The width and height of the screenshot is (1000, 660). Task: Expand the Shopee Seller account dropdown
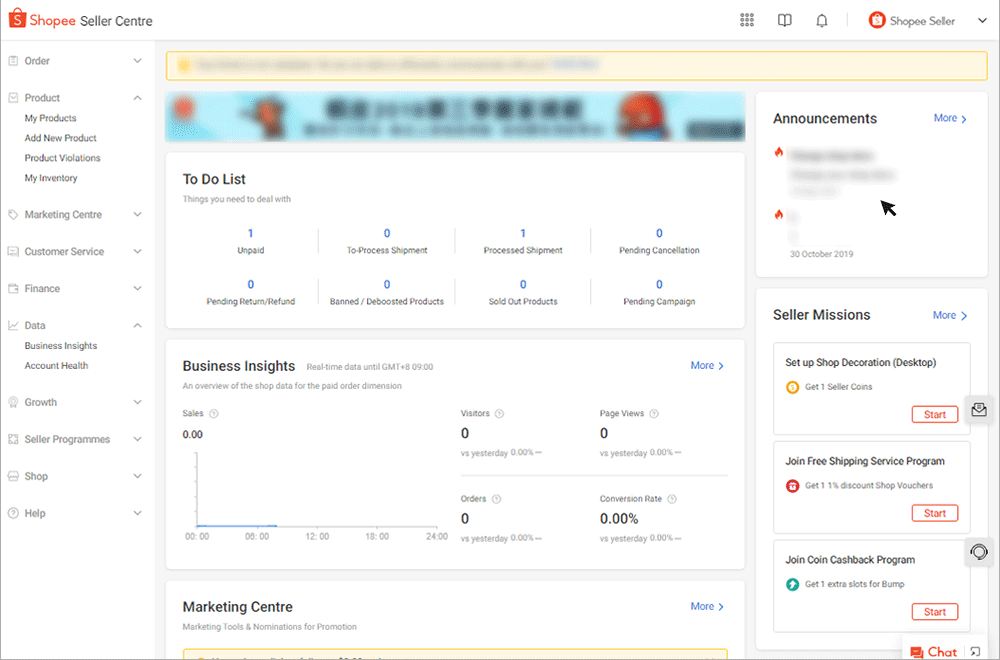click(981, 19)
